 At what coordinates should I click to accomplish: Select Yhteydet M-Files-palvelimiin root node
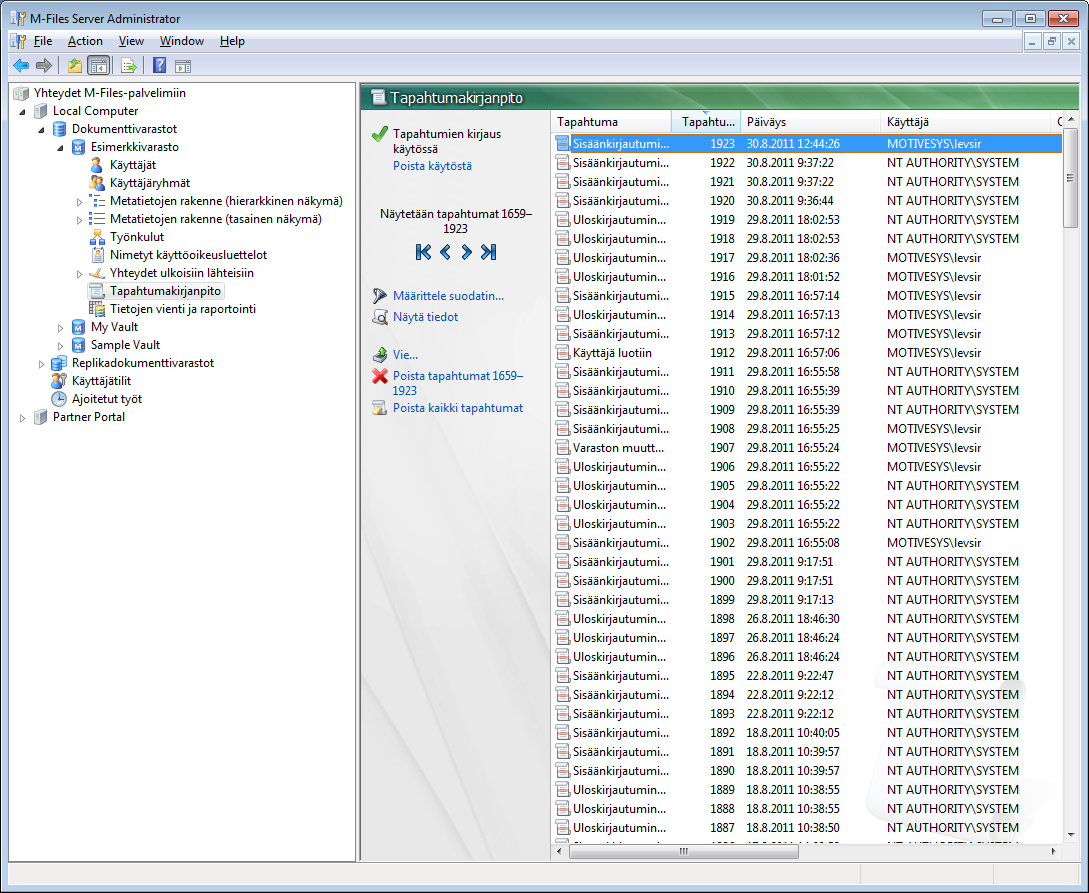pos(110,93)
